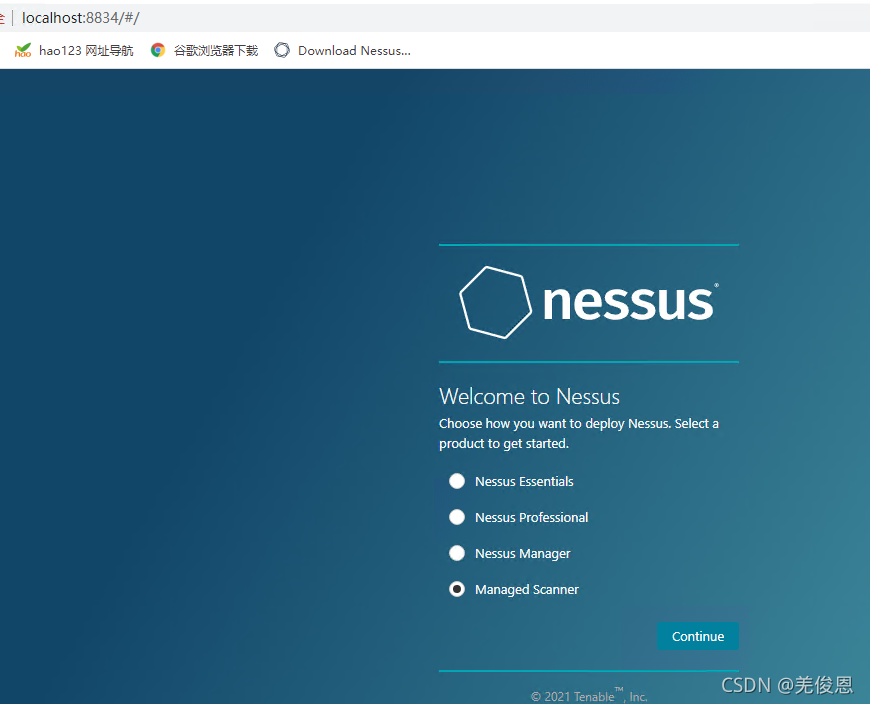Screen dimensions: 870x704
Task: Click the Nessus Manager label text
Action: pos(523,554)
